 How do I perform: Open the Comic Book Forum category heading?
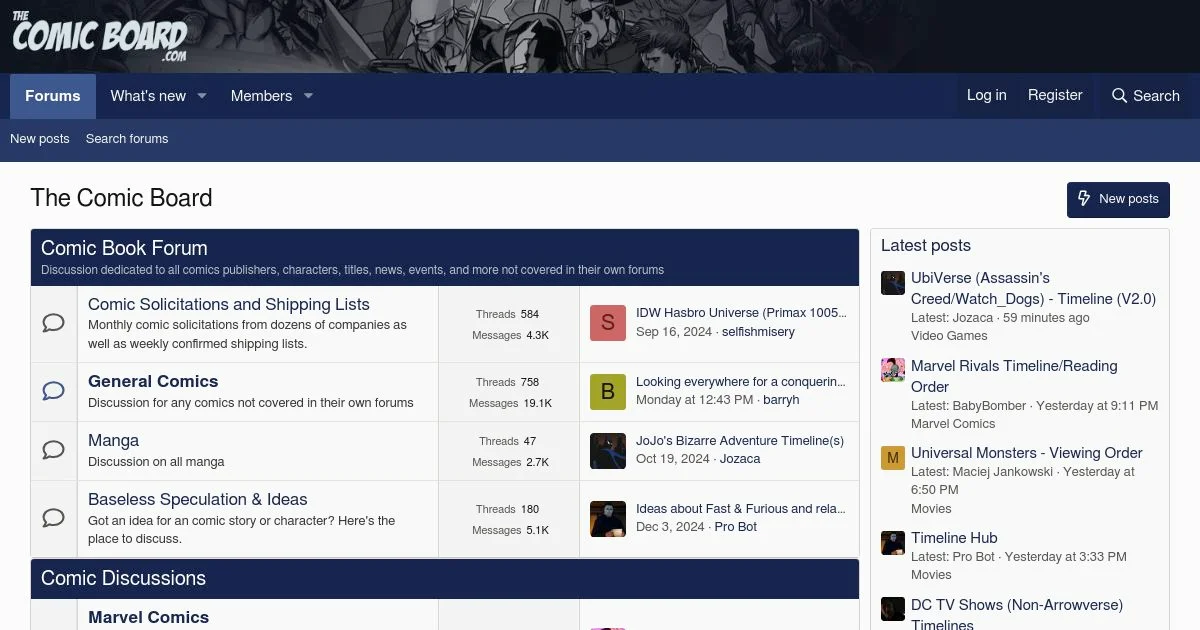pyautogui.click(x=124, y=248)
